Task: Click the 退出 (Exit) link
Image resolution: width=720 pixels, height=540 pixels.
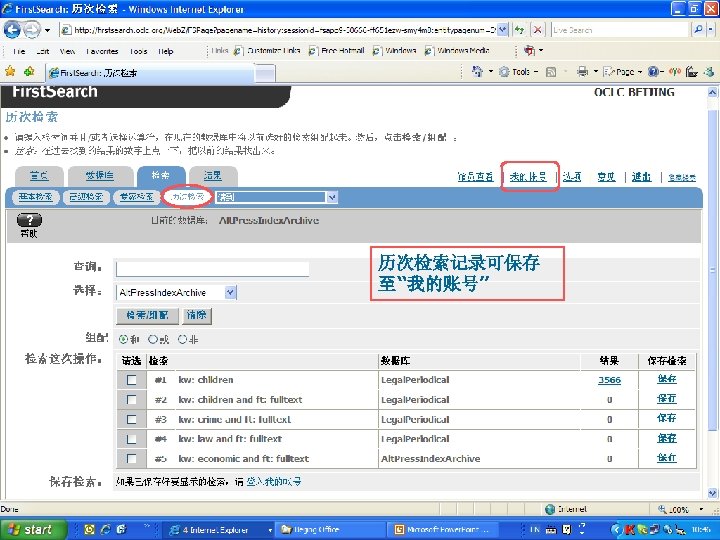Action: pos(641,177)
